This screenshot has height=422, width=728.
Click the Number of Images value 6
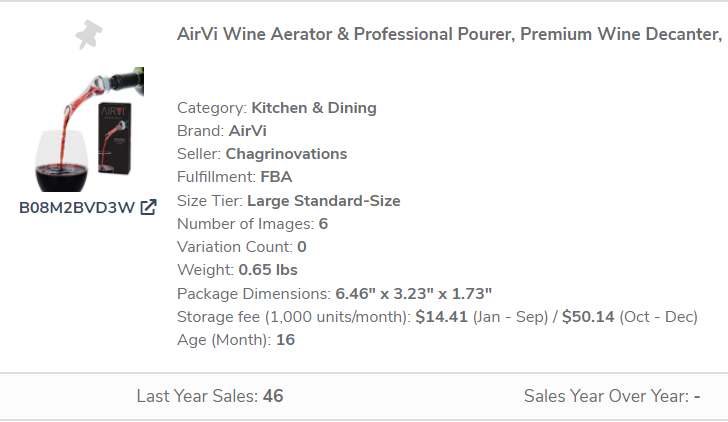323,224
